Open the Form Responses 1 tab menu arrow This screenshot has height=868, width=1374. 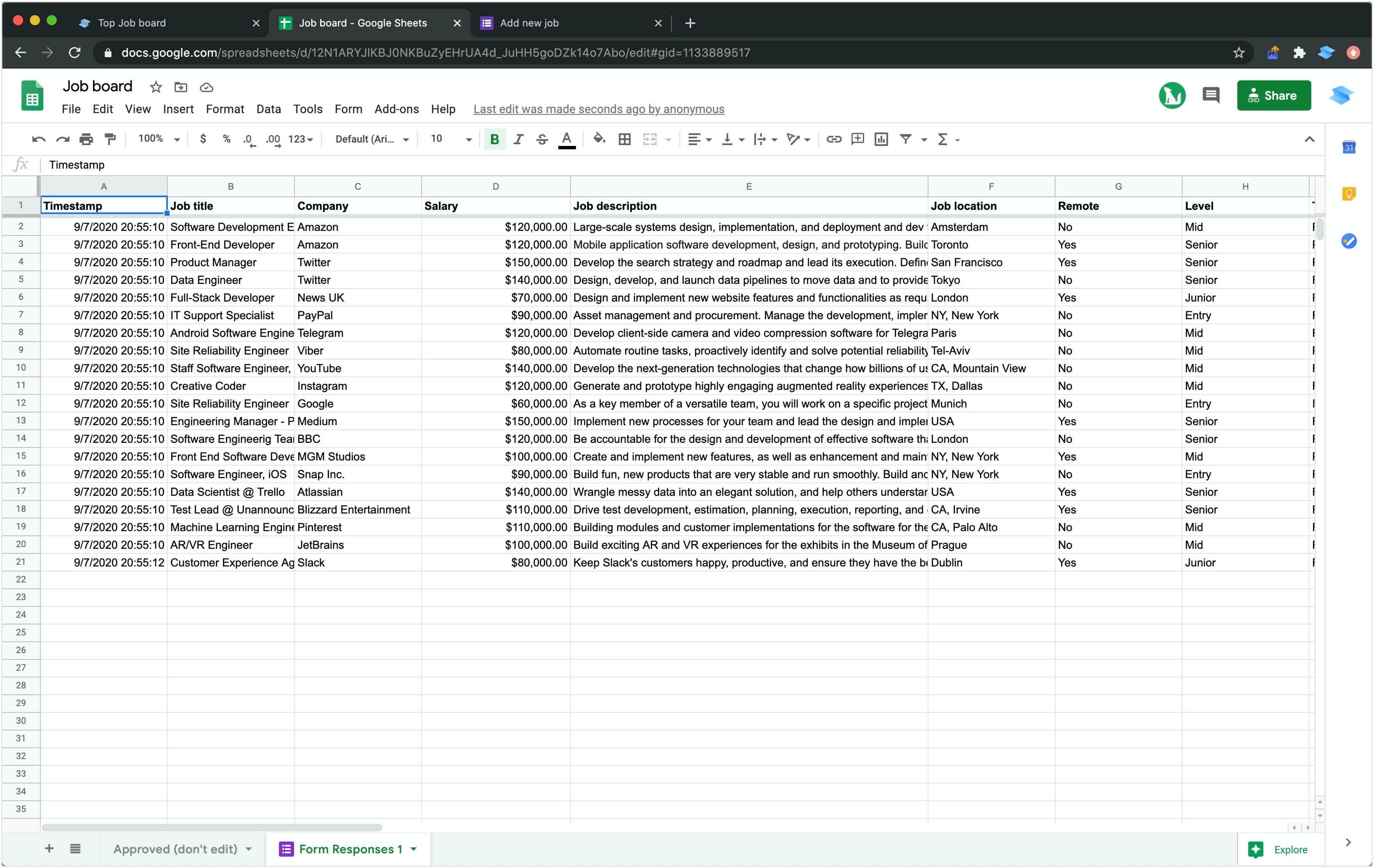click(414, 849)
